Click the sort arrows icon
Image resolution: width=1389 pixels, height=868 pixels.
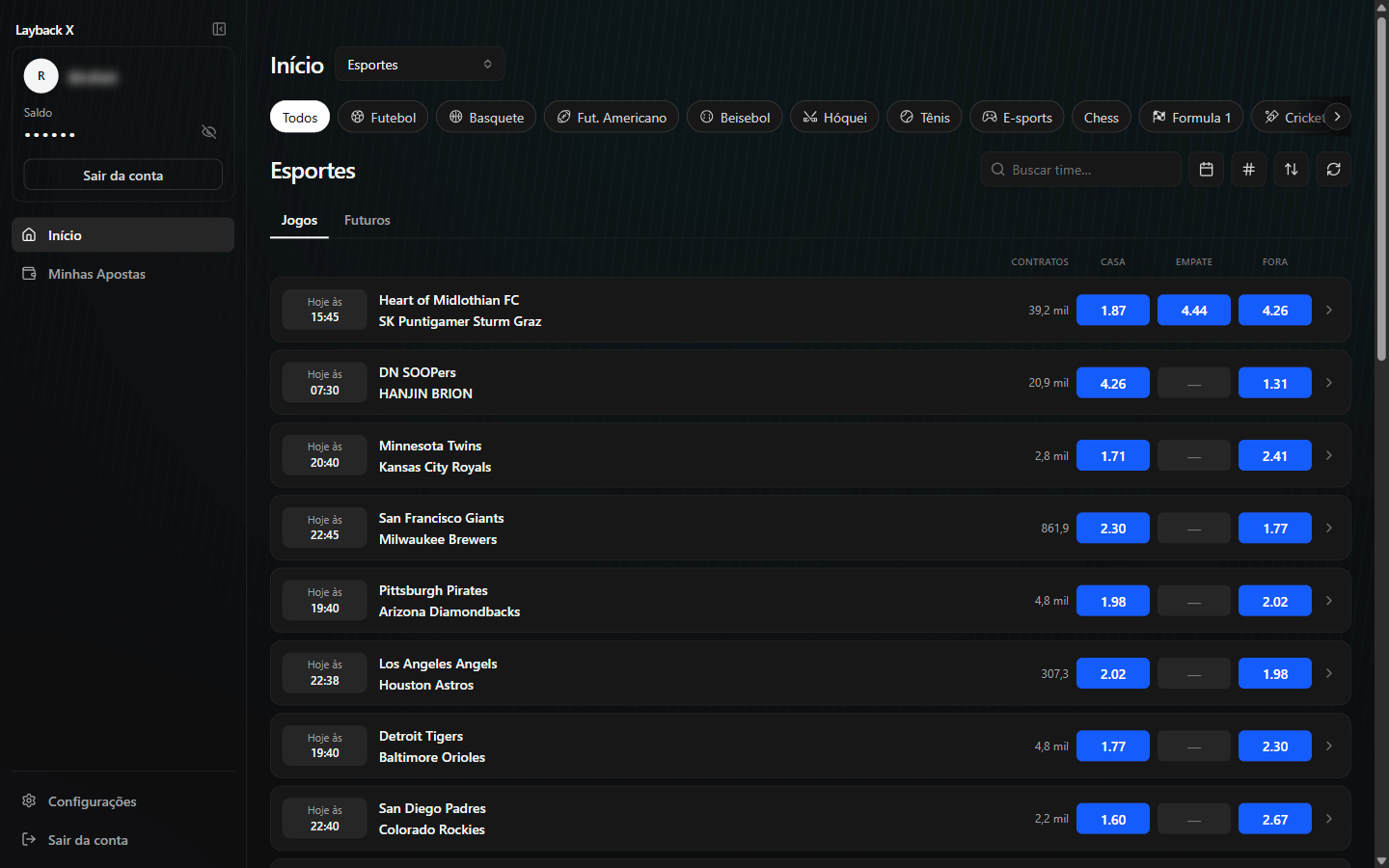[1291, 169]
